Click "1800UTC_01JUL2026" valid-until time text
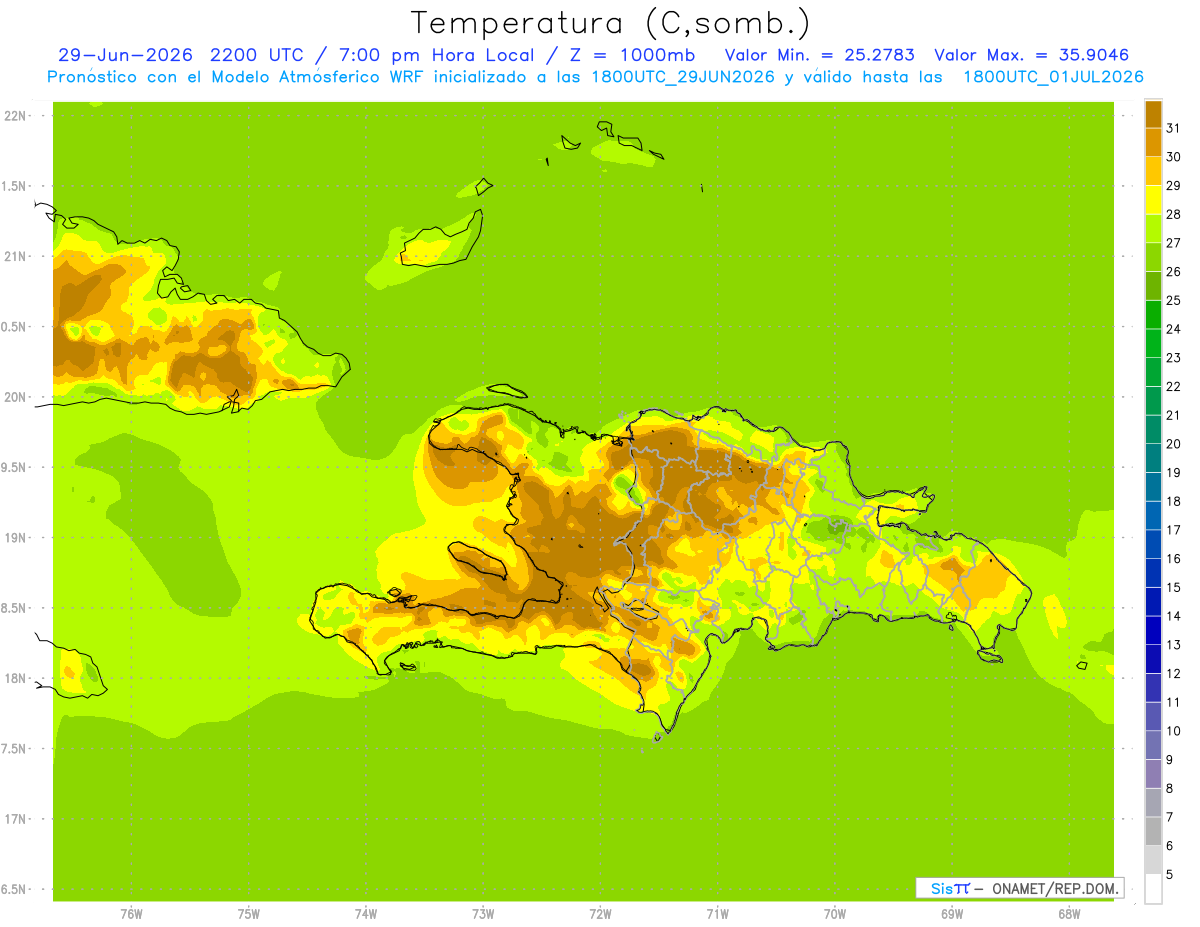The height and width of the screenshot is (927, 1200). pyautogui.click(x=1054, y=77)
